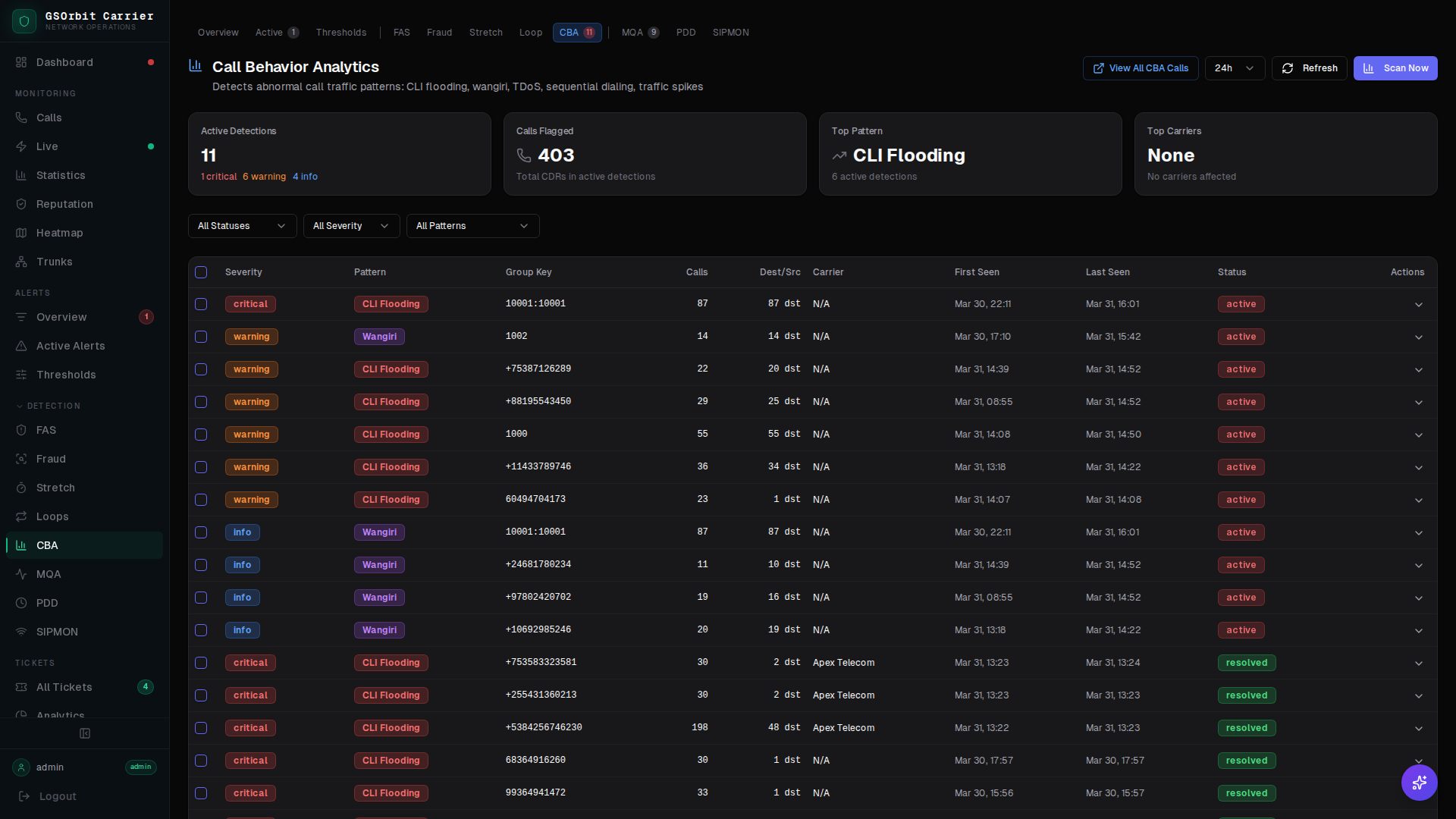Open View All CBA Calls link
The image size is (1456, 819).
[1140, 67]
